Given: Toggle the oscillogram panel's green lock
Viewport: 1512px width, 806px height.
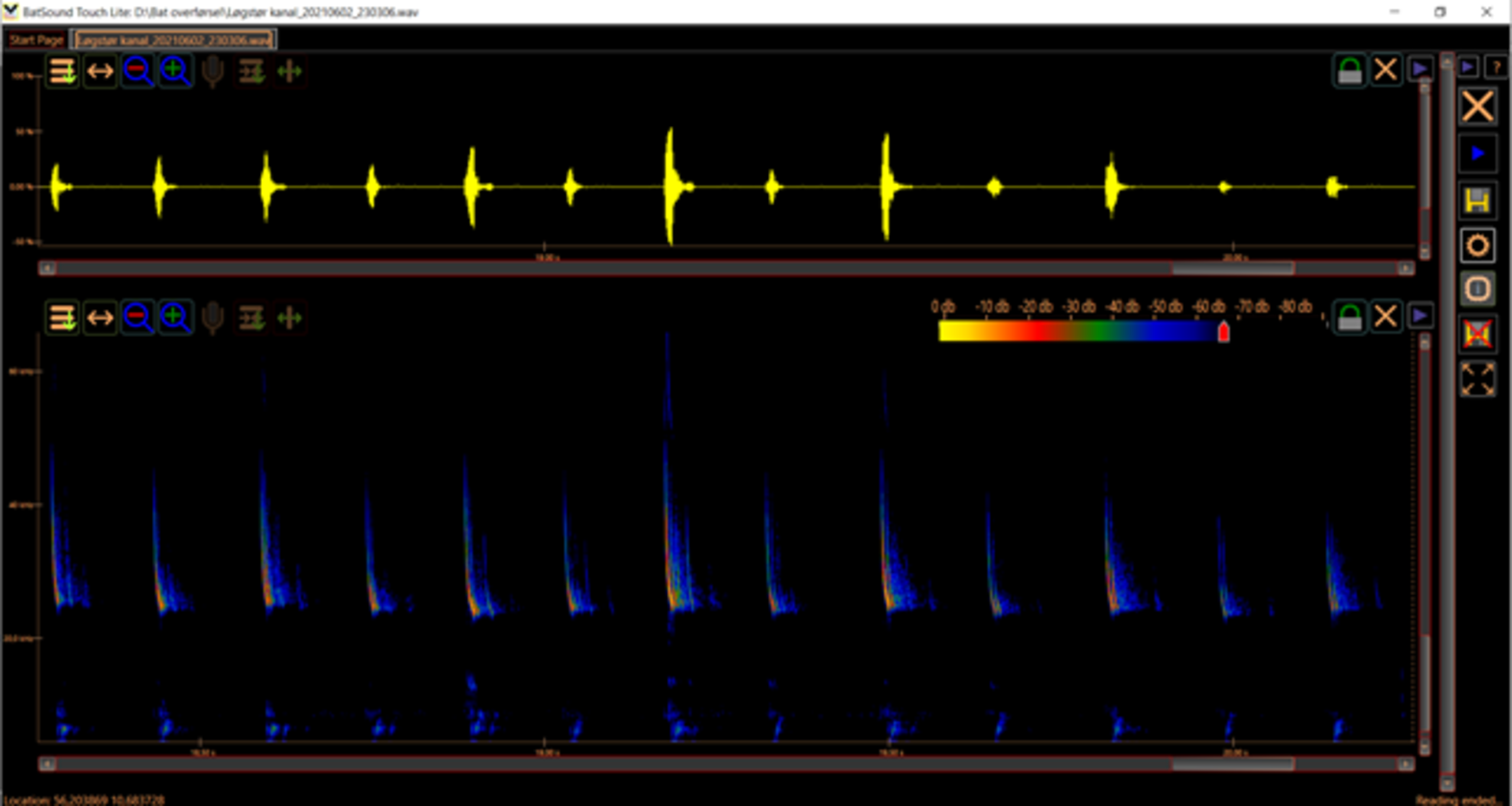Looking at the screenshot, I should [x=1349, y=71].
